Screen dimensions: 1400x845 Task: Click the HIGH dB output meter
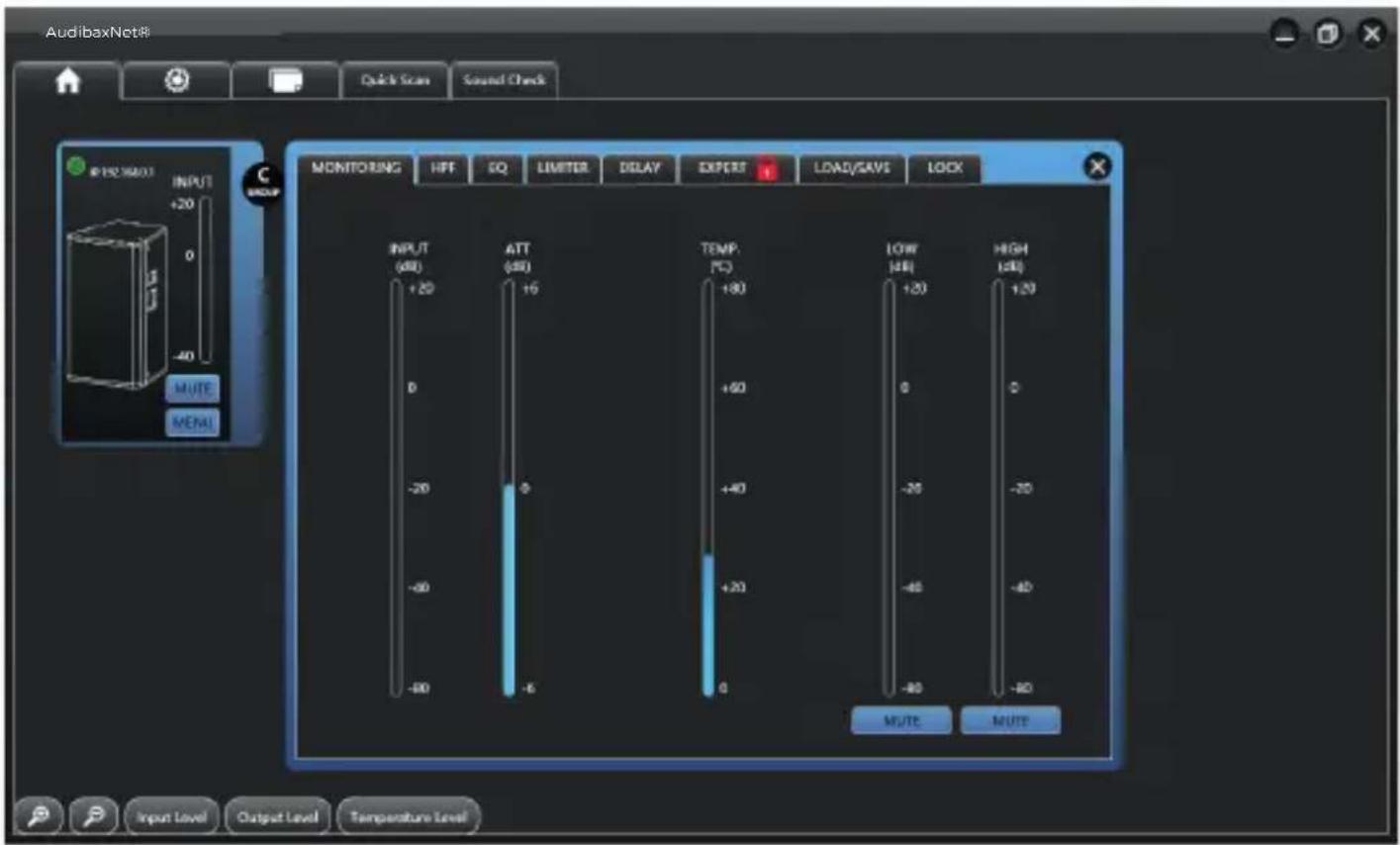997,489
